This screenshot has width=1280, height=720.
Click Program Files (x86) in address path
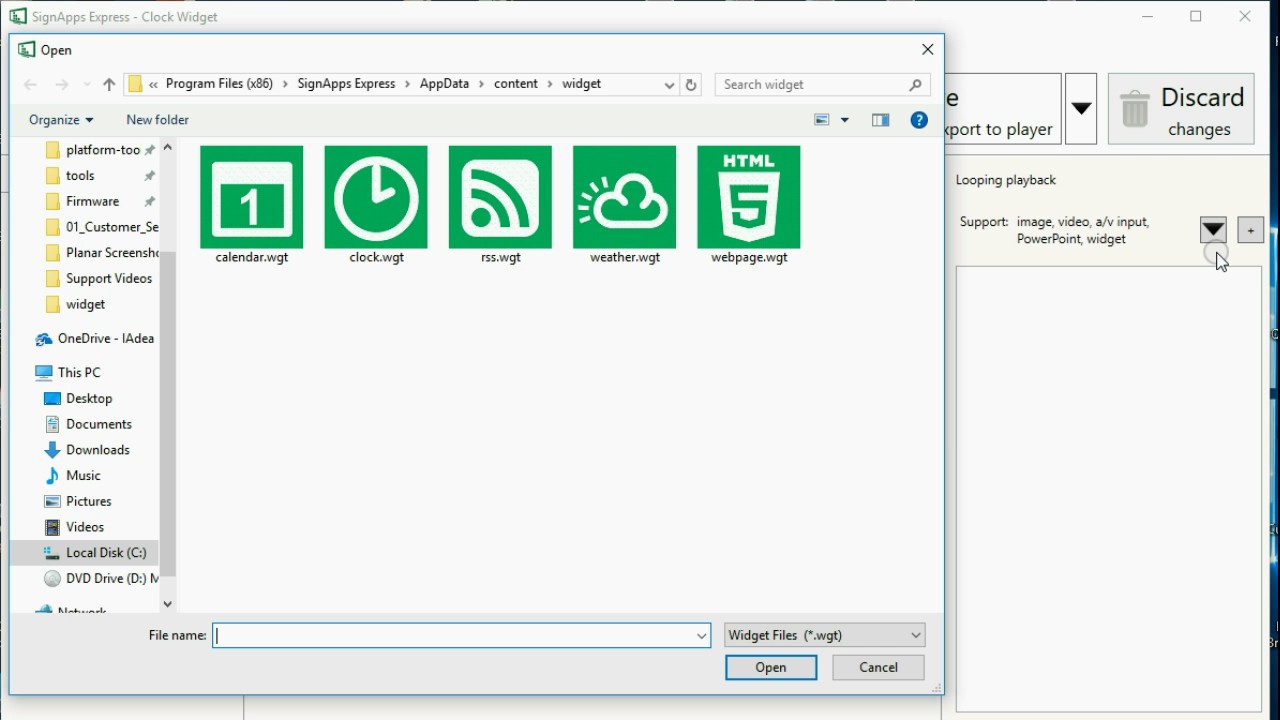219,84
